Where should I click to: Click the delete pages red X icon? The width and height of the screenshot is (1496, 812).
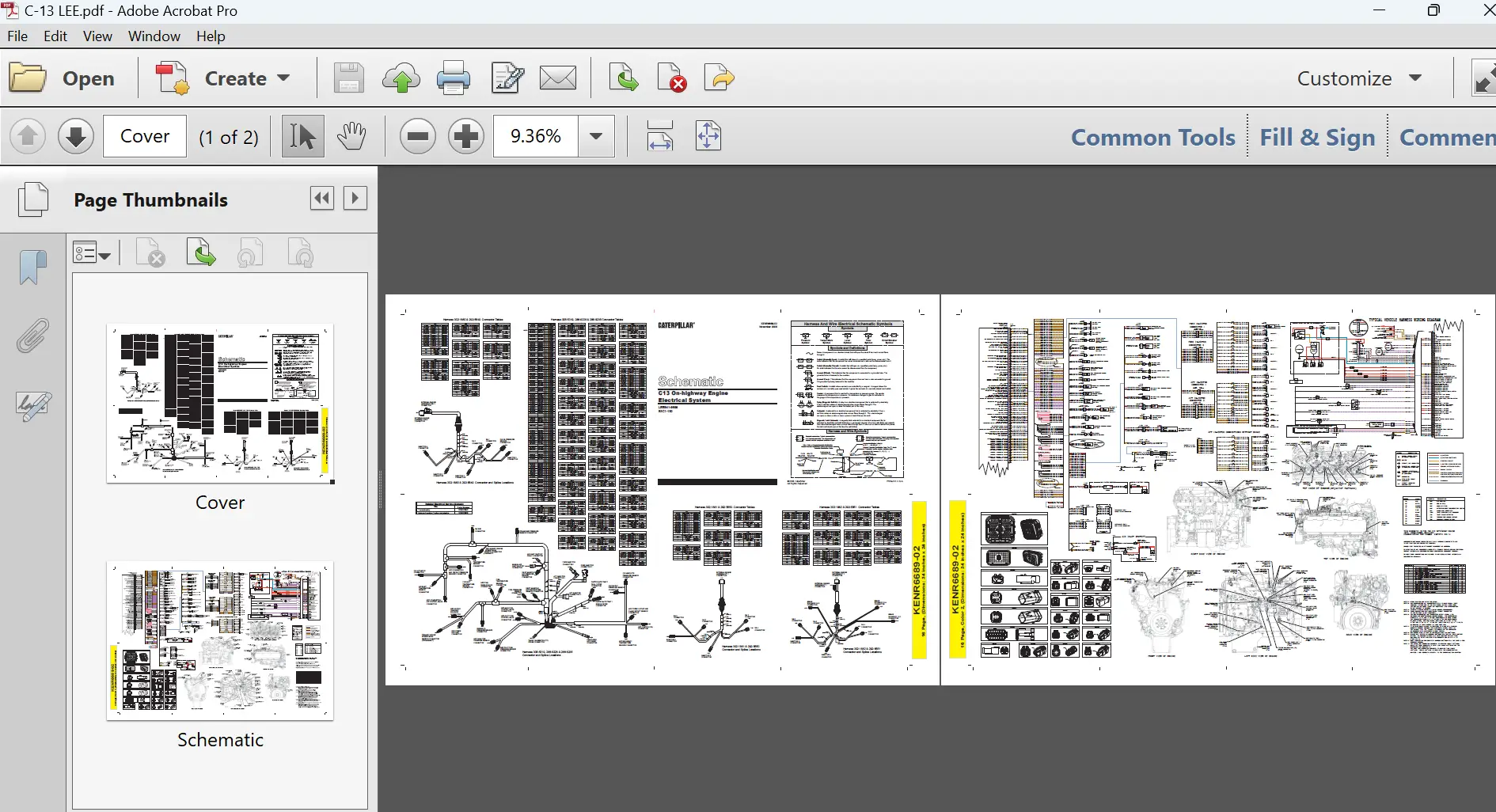tap(672, 78)
